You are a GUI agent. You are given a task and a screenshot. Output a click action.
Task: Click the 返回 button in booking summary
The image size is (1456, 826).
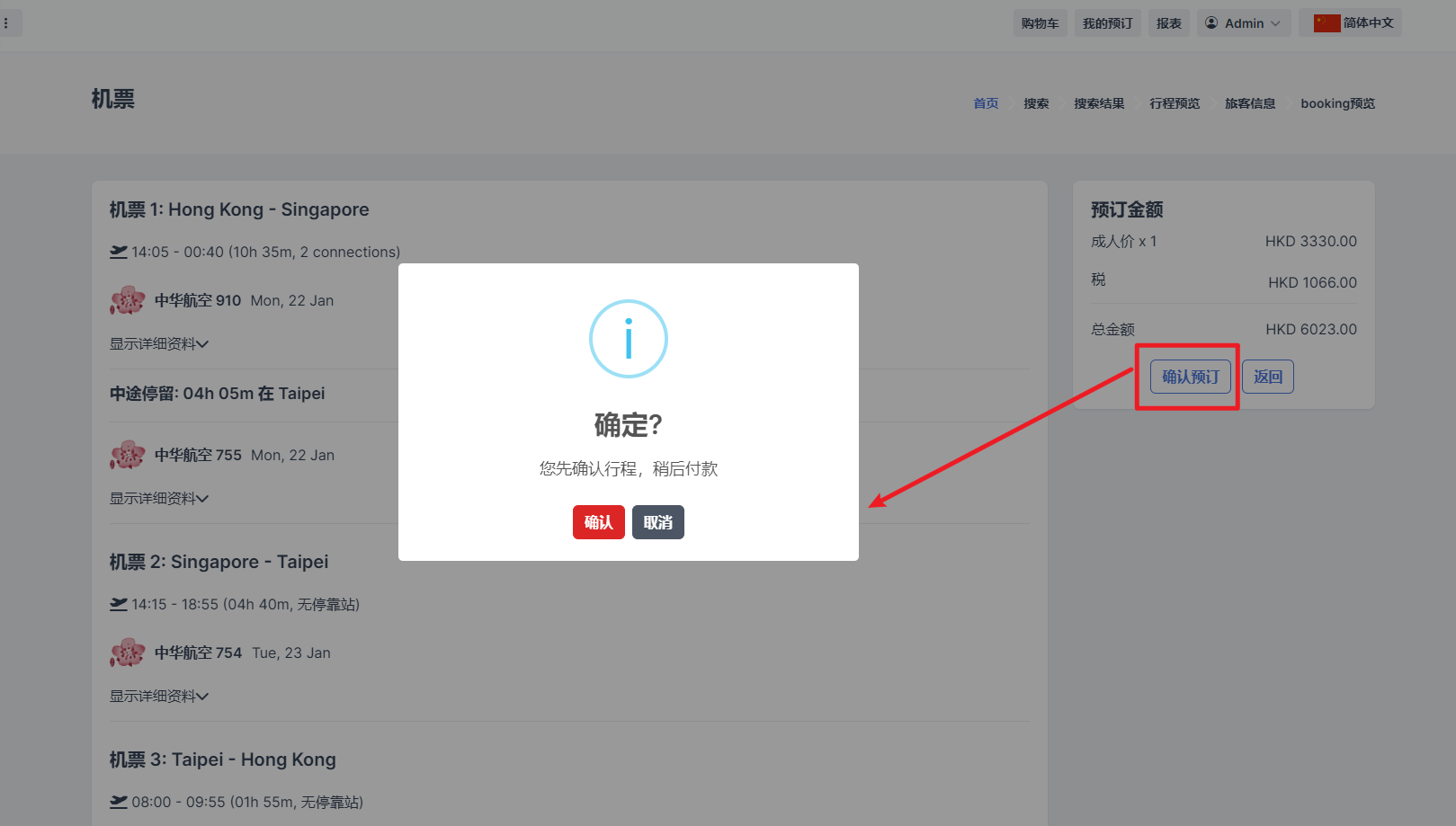(x=1267, y=377)
